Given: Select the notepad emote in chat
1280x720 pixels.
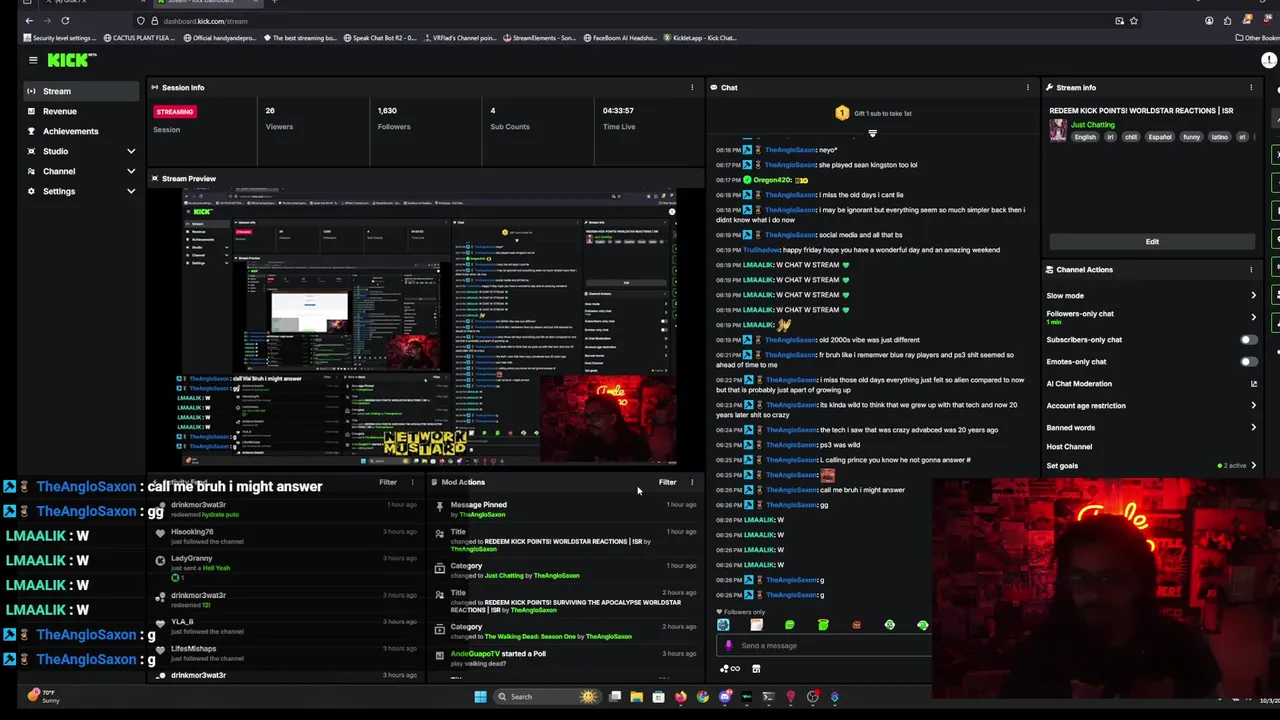Looking at the screenshot, I should pyautogui.click(x=756, y=625).
